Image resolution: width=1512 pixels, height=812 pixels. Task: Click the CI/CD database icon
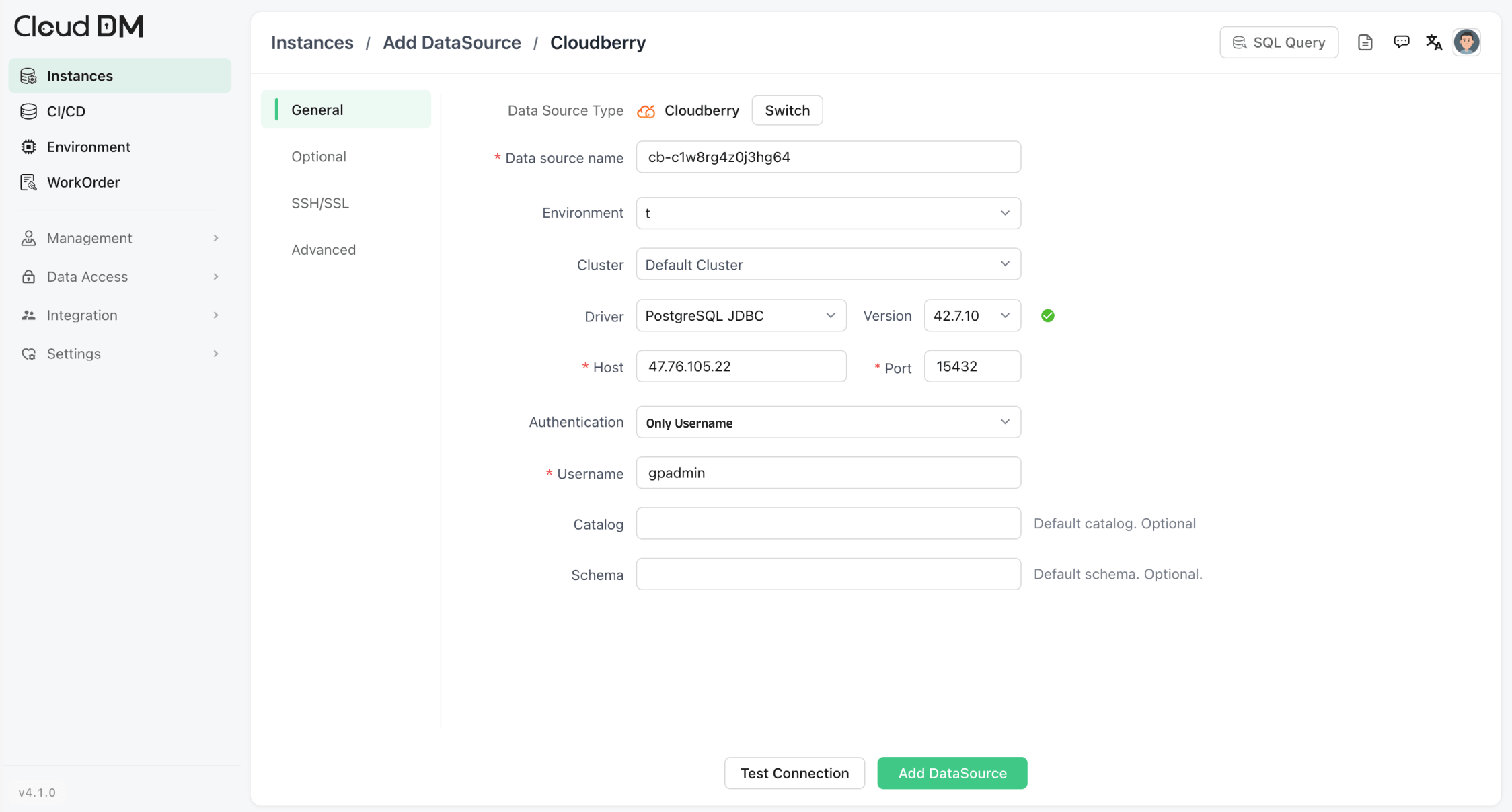[28, 112]
